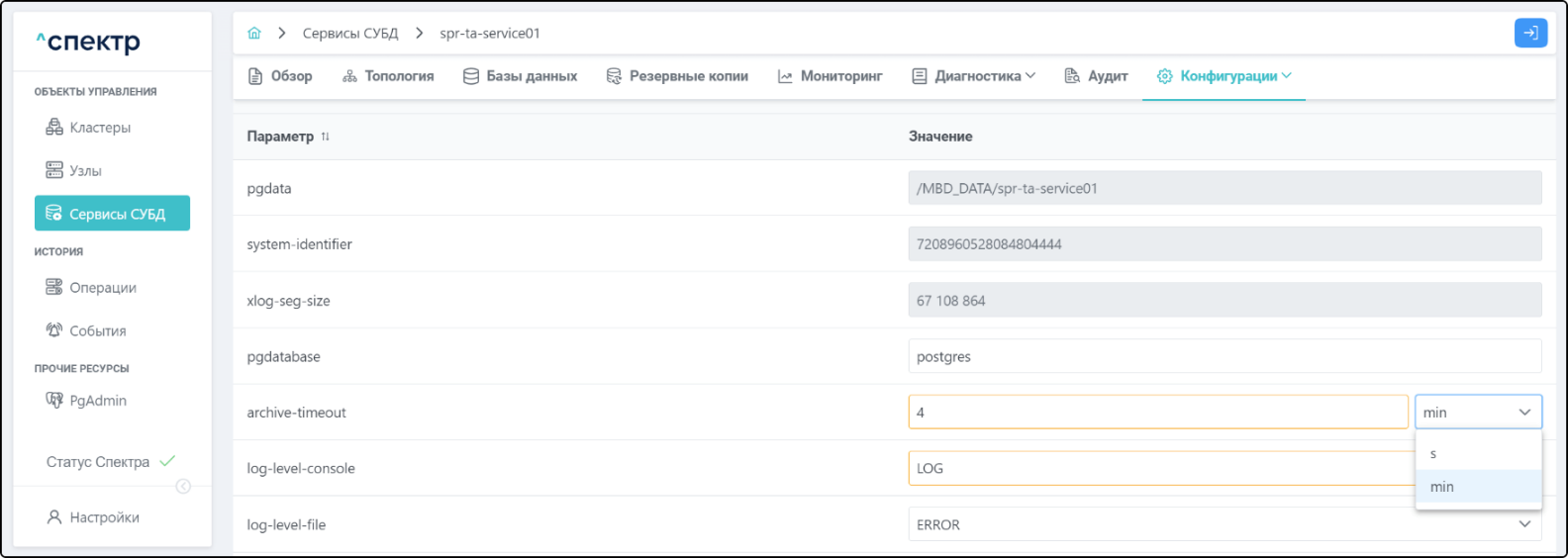Image resolution: width=1568 pixels, height=558 pixels.
Task: Click the pgdatabase input field
Action: point(1224,356)
